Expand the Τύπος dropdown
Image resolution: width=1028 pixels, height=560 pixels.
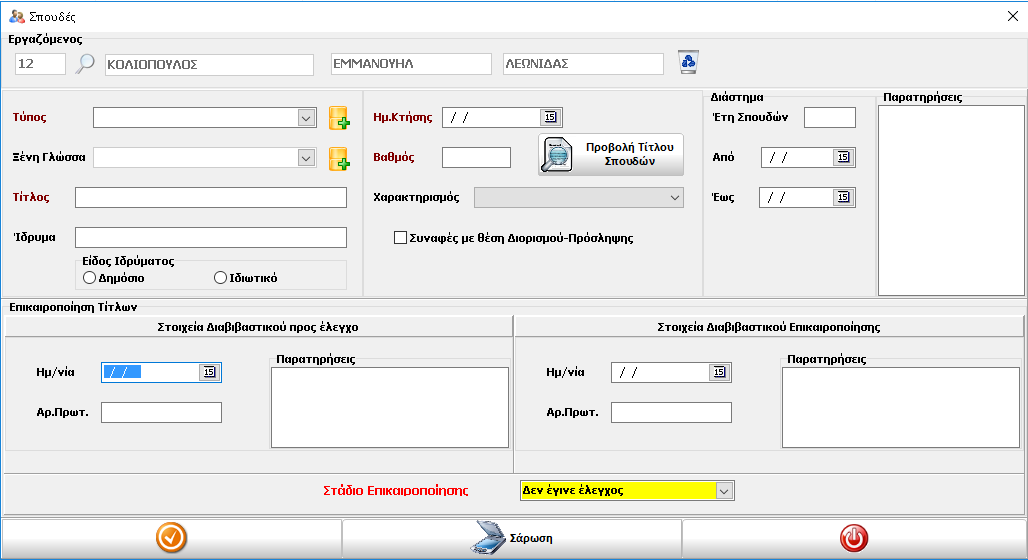[x=306, y=118]
